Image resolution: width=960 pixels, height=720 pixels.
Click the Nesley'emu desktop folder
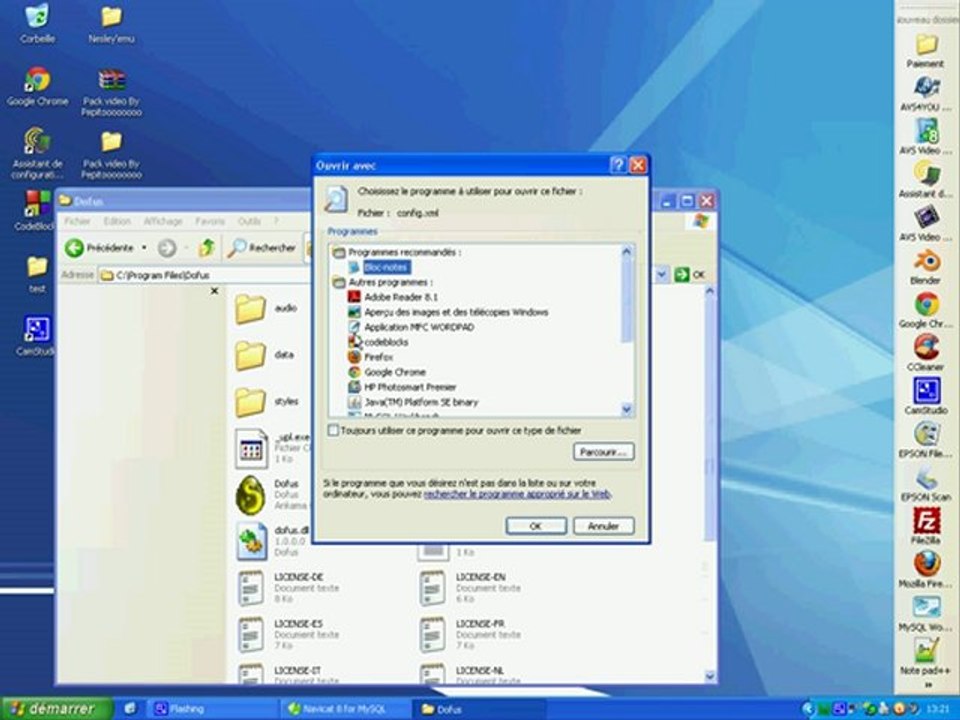tap(111, 24)
